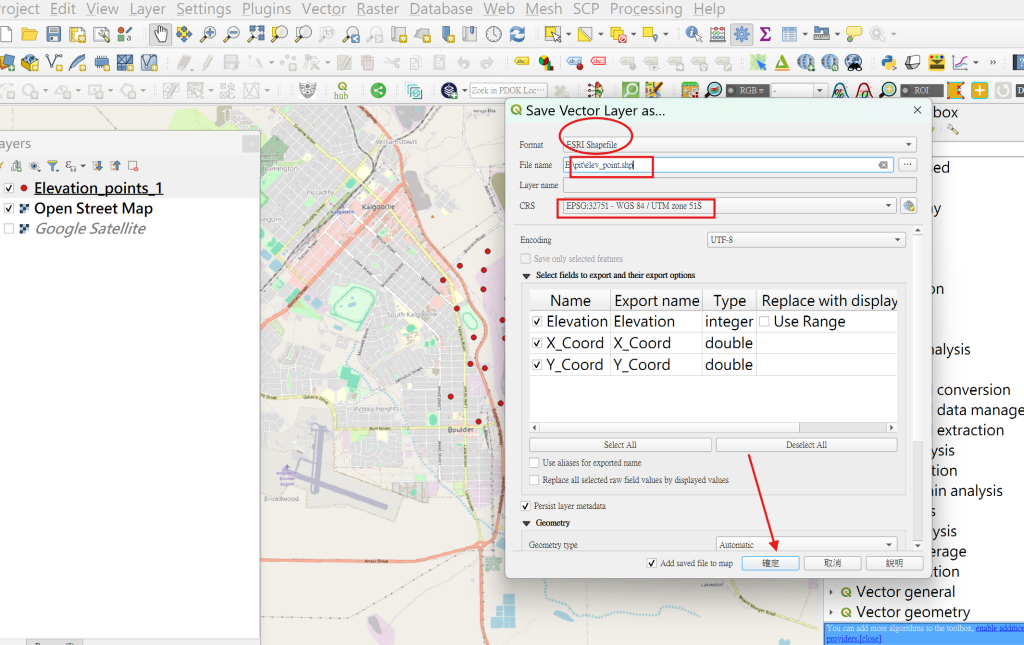
Task: Select the Measure Line ruler tool
Action: coord(822,34)
